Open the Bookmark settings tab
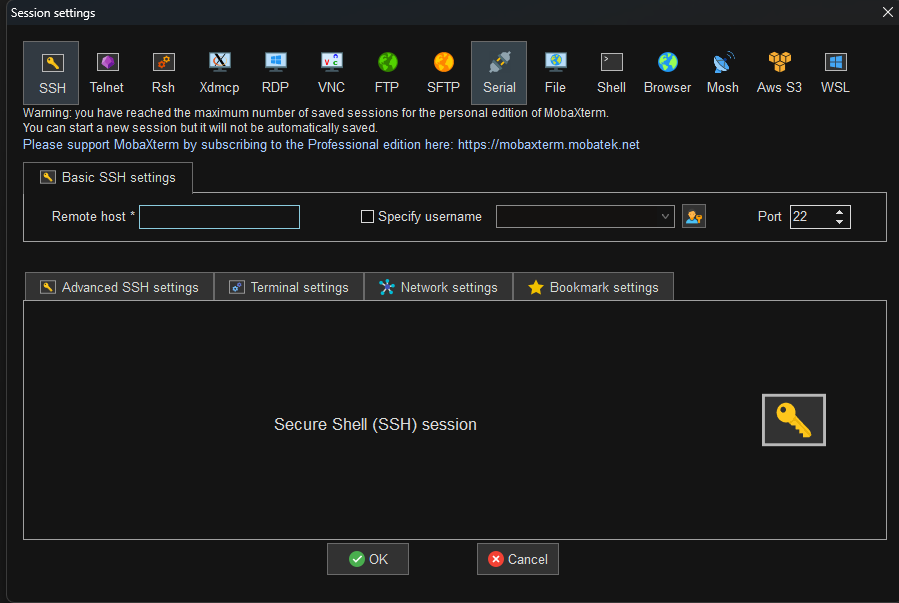 pyautogui.click(x=593, y=287)
